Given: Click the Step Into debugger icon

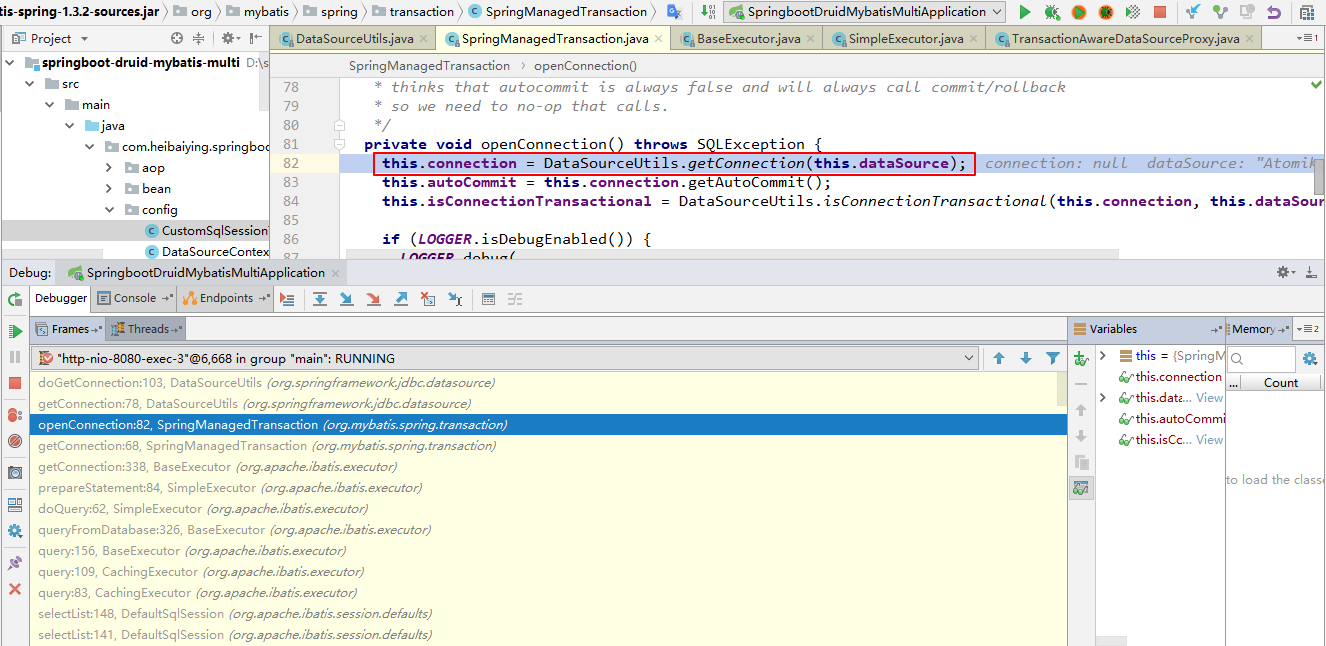Looking at the screenshot, I should 347,299.
